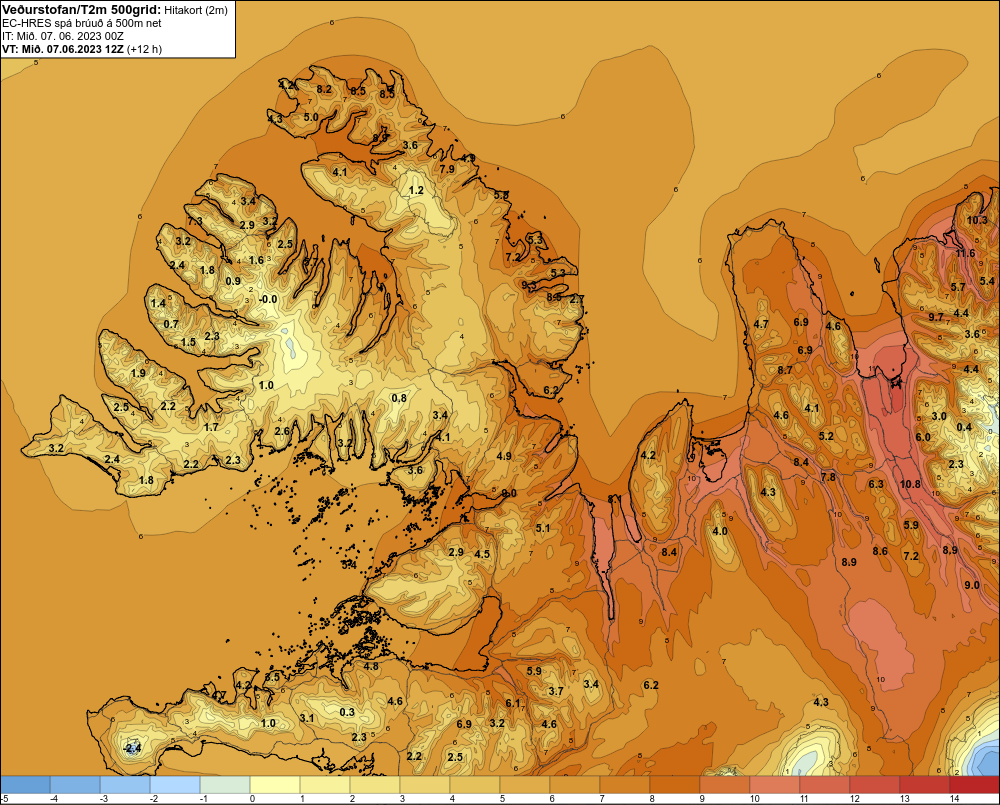1000x805 pixels.
Task: Click the '1.4' temperature value
Action: pos(158,303)
